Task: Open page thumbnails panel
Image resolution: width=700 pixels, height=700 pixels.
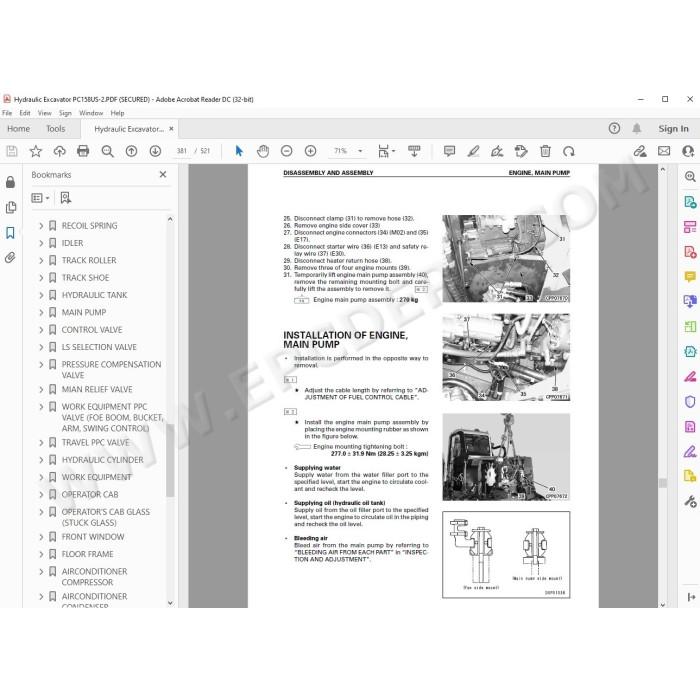Action: 10,208
